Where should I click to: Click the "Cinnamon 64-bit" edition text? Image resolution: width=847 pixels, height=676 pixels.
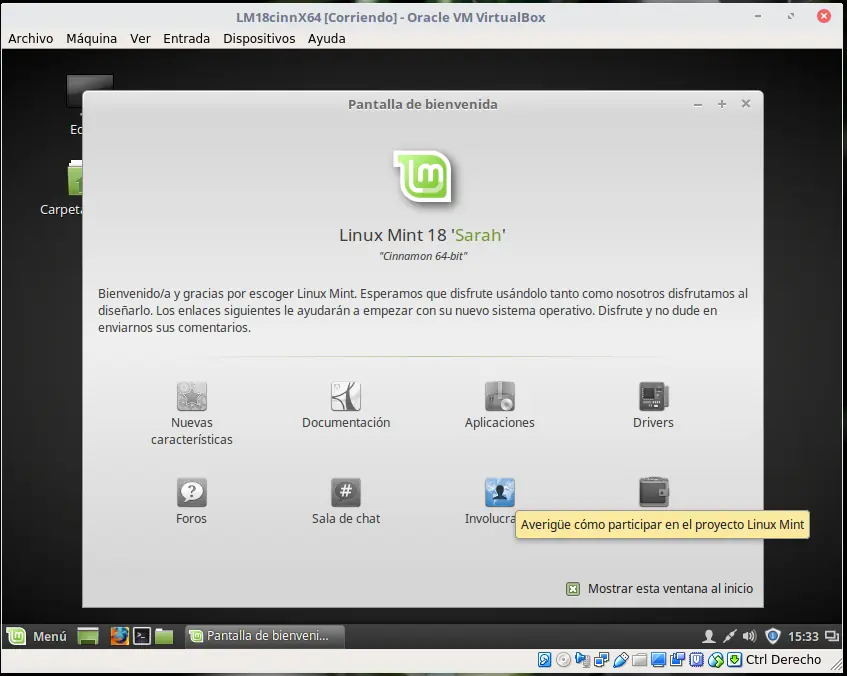[423, 256]
